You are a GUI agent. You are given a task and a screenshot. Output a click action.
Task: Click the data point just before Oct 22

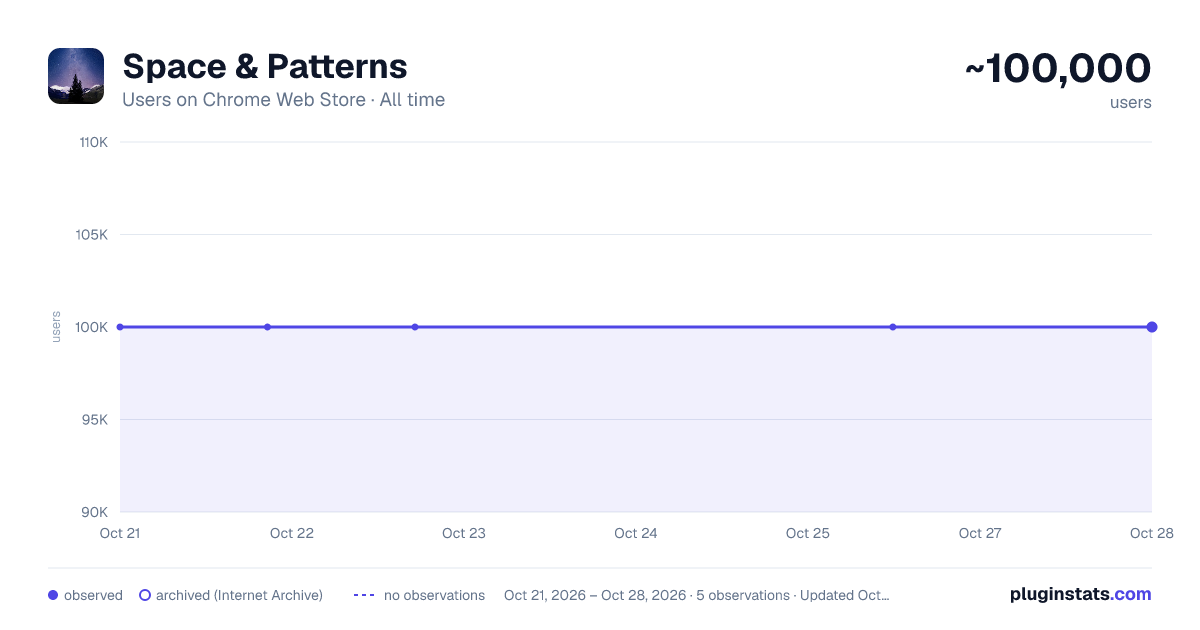(x=267, y=327)
